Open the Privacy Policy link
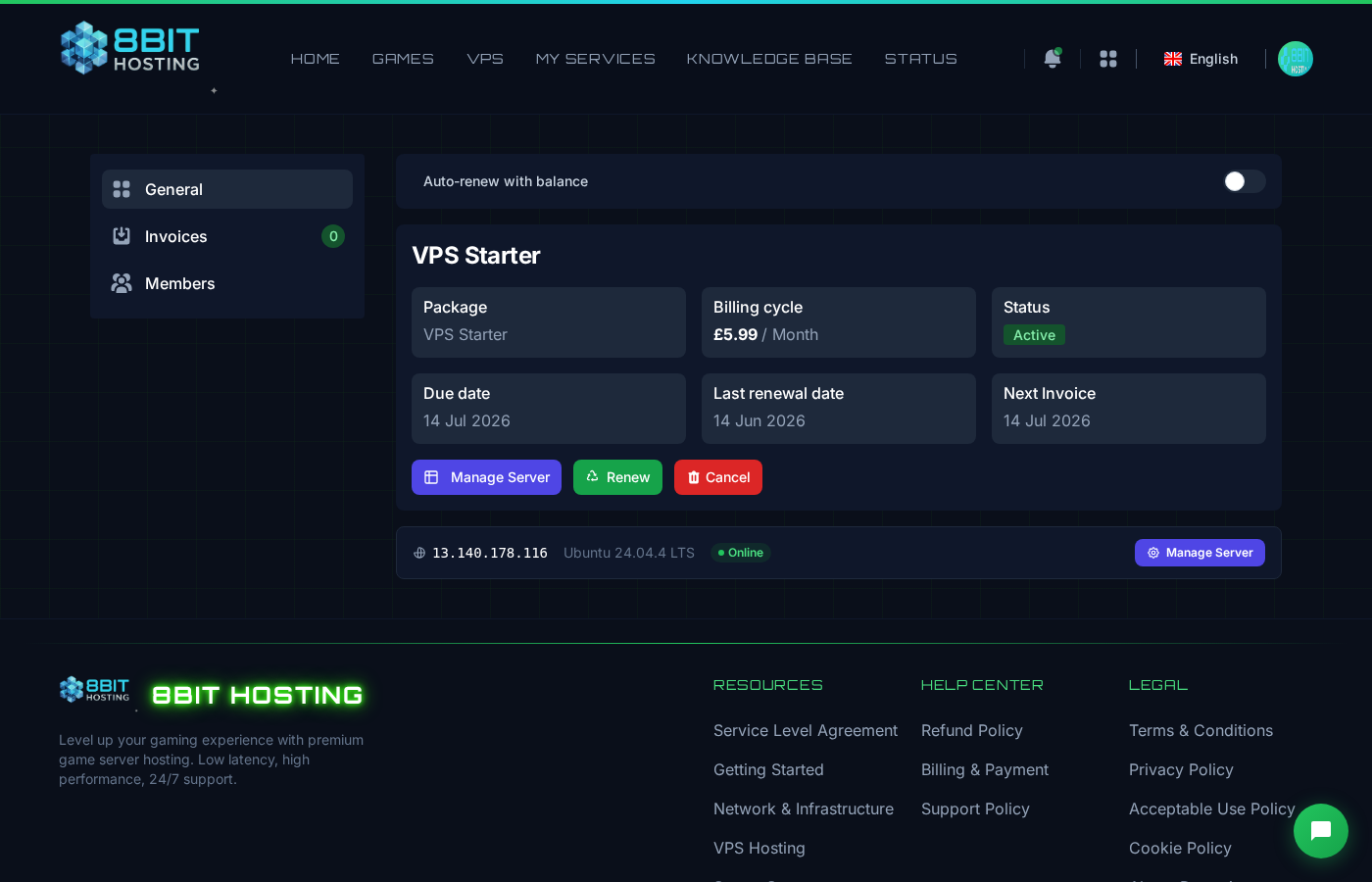The height and width of the screenshot is (882, 1372). click(1181, 769)
